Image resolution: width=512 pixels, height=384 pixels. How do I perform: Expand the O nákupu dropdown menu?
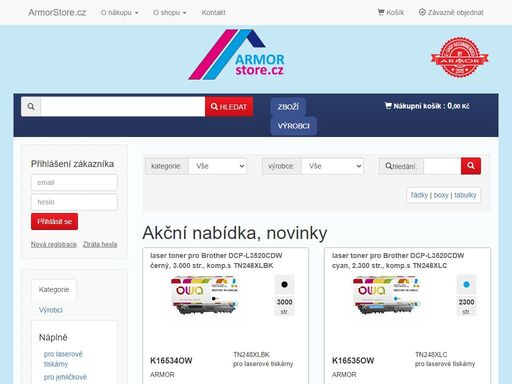[x=119, y=13]
